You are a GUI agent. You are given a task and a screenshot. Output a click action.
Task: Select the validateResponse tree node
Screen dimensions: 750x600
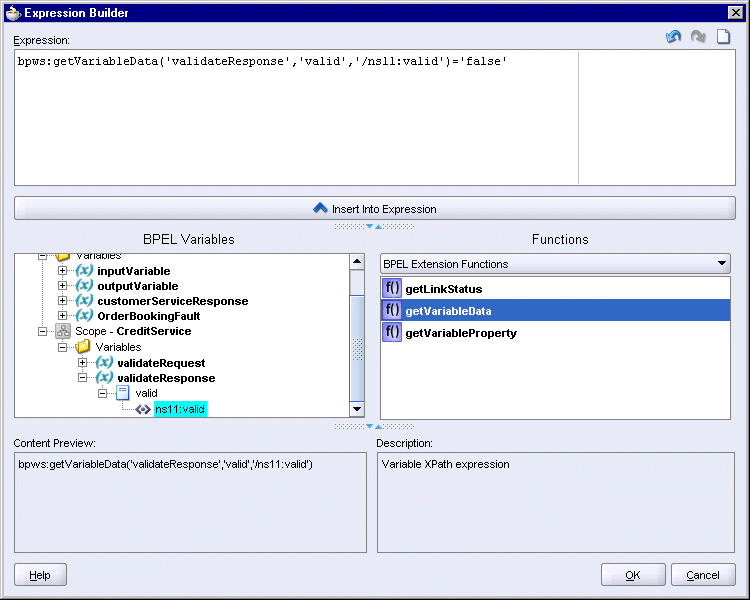(166, 378)
